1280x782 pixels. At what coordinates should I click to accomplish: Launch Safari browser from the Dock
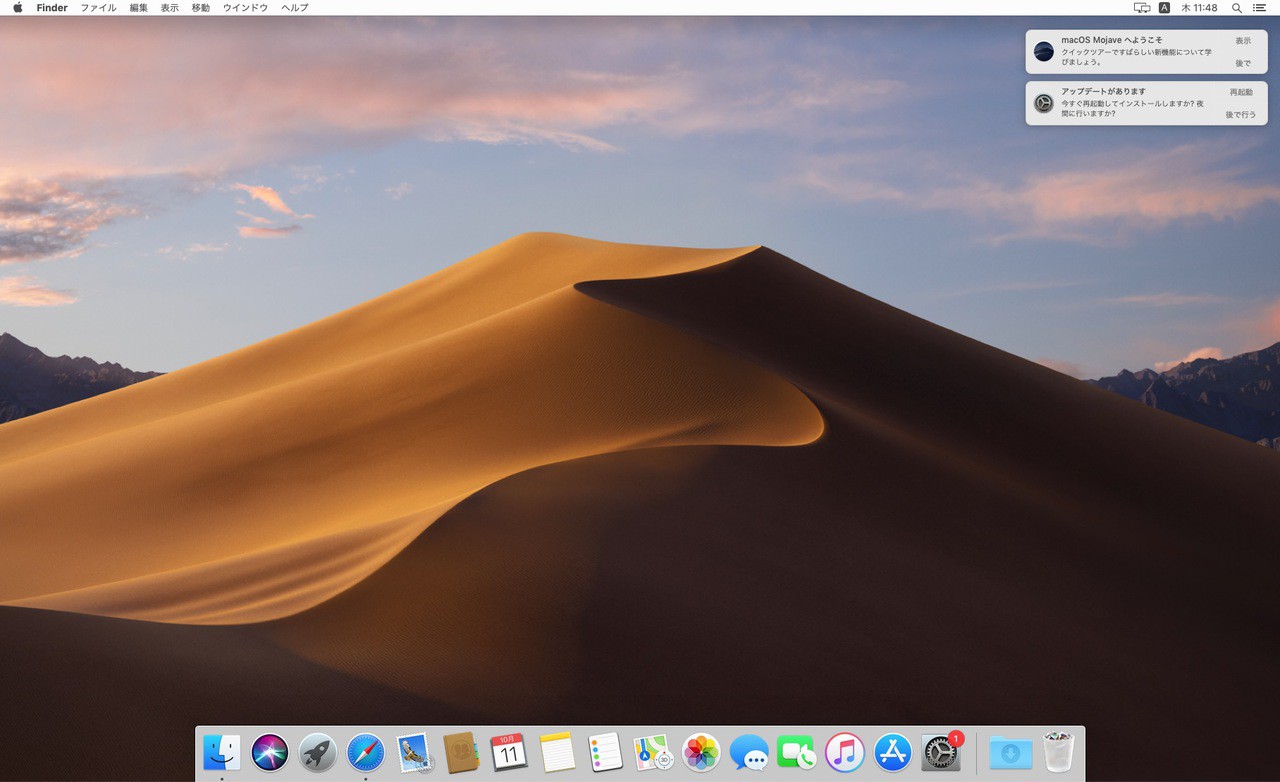[x=366, y=752]
